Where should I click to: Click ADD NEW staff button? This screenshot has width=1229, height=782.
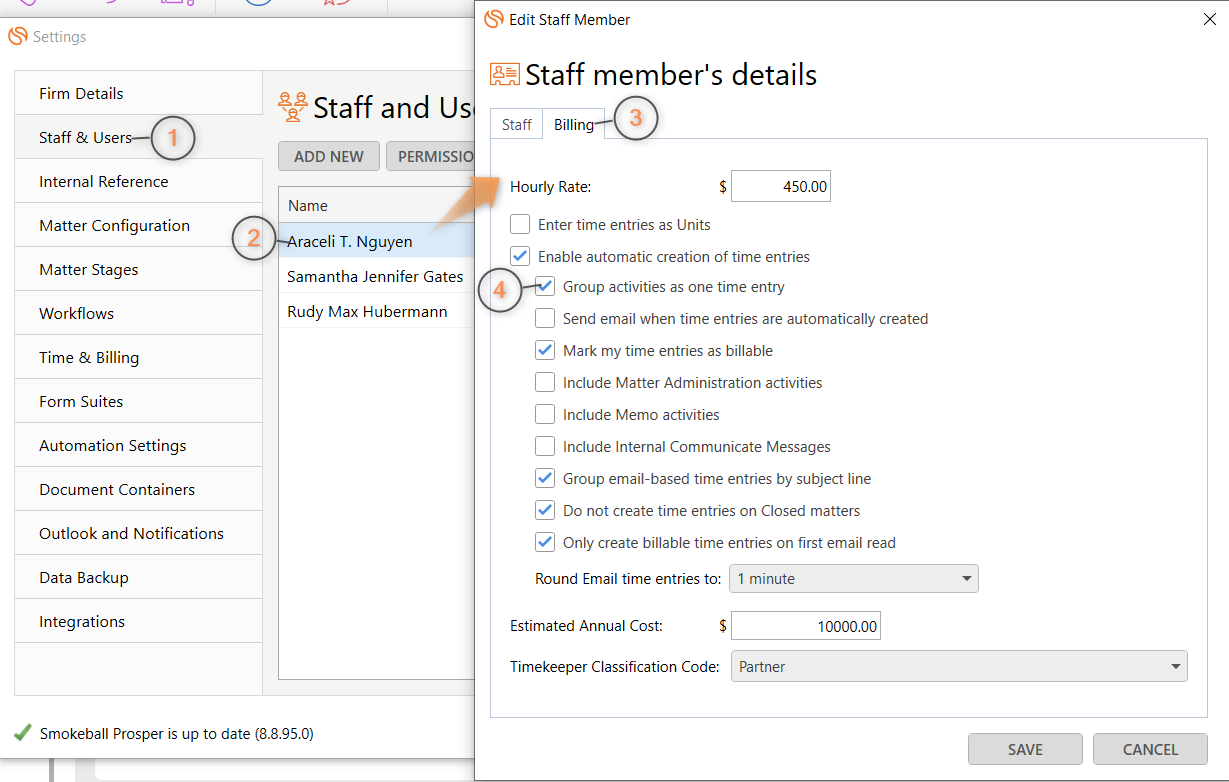pyautogui.click(x=329, y=157)
